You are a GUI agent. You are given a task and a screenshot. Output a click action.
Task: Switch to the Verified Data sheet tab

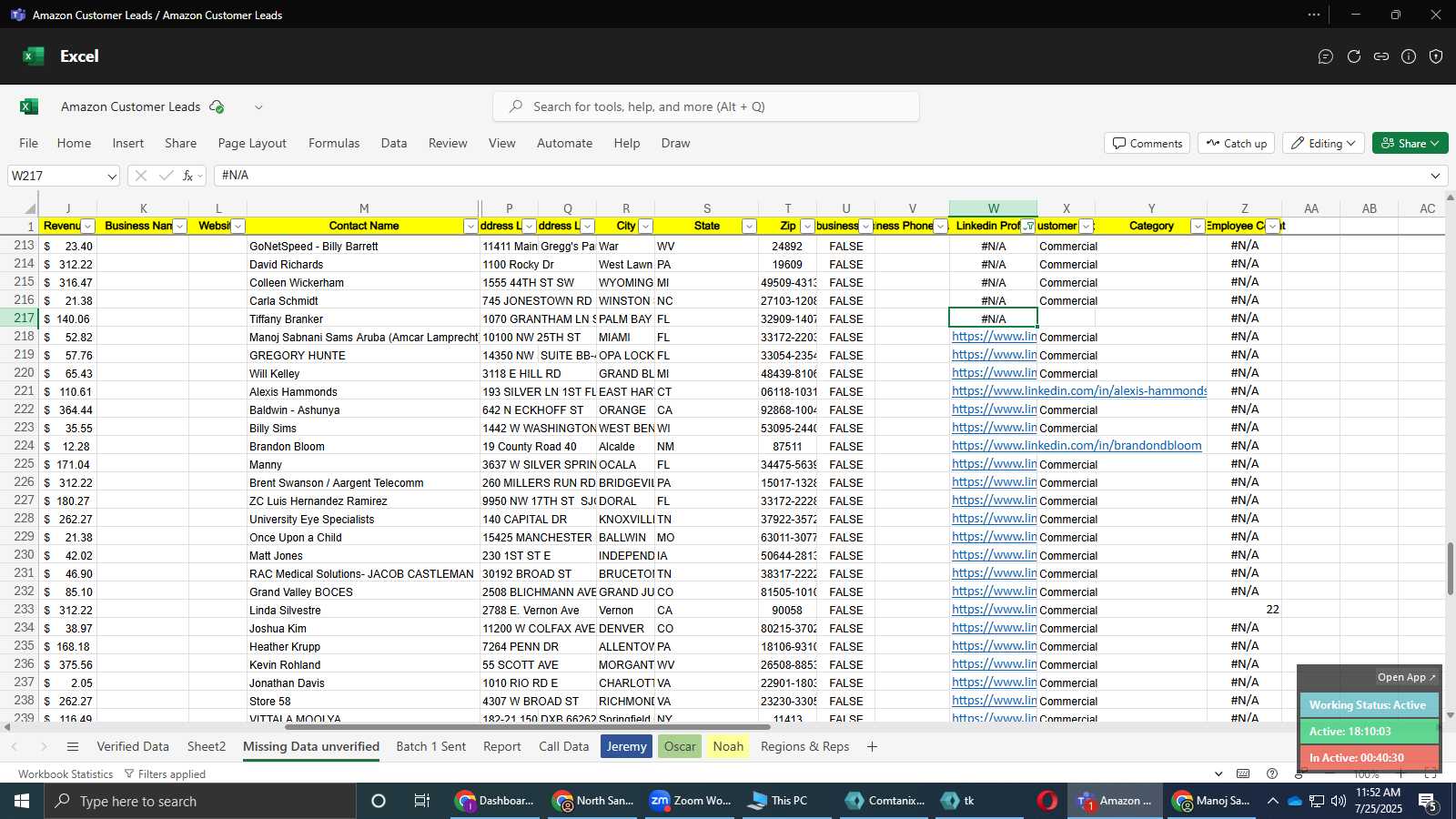[133, 746]
